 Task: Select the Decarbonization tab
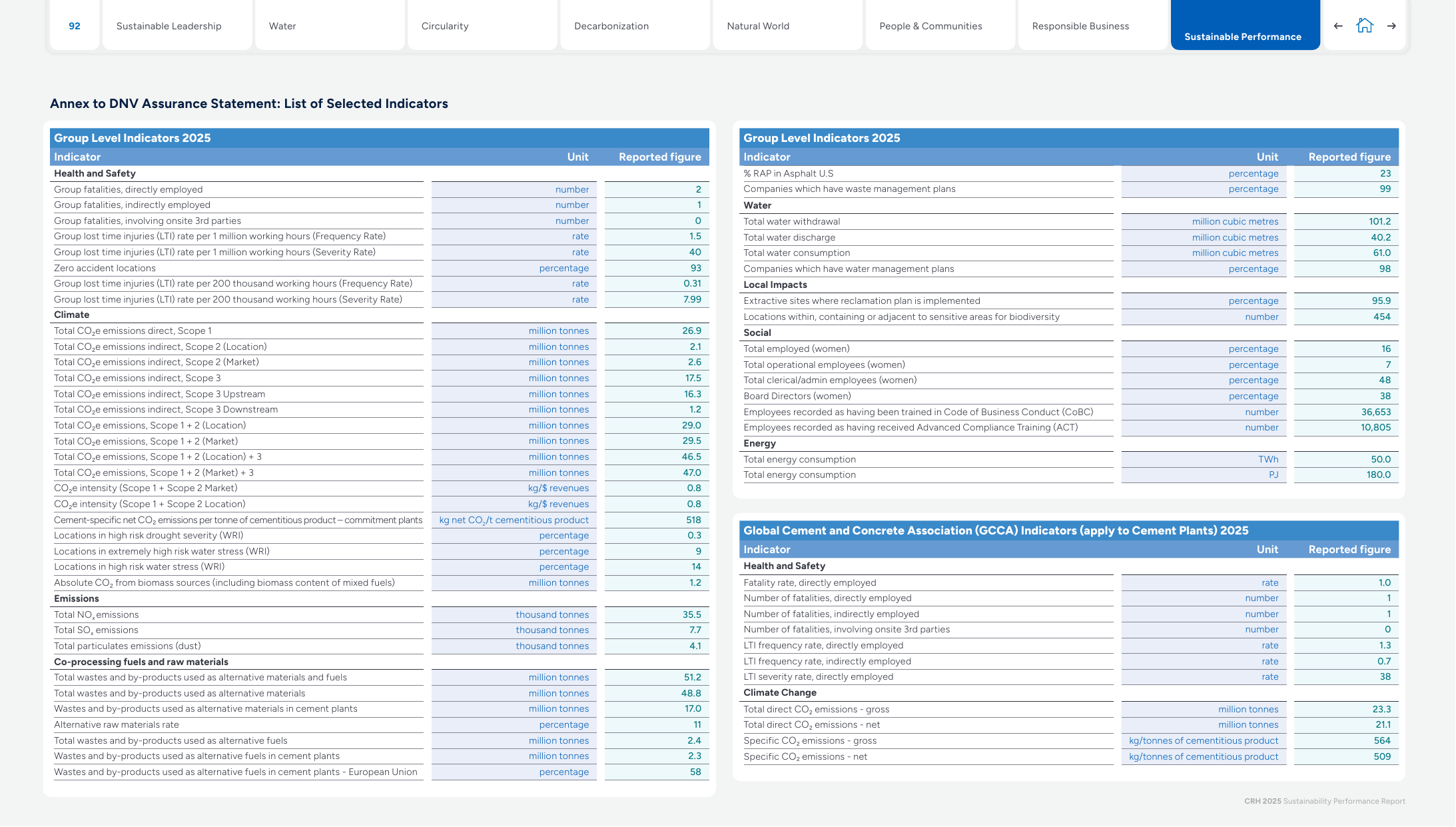(x=635, y=25)
